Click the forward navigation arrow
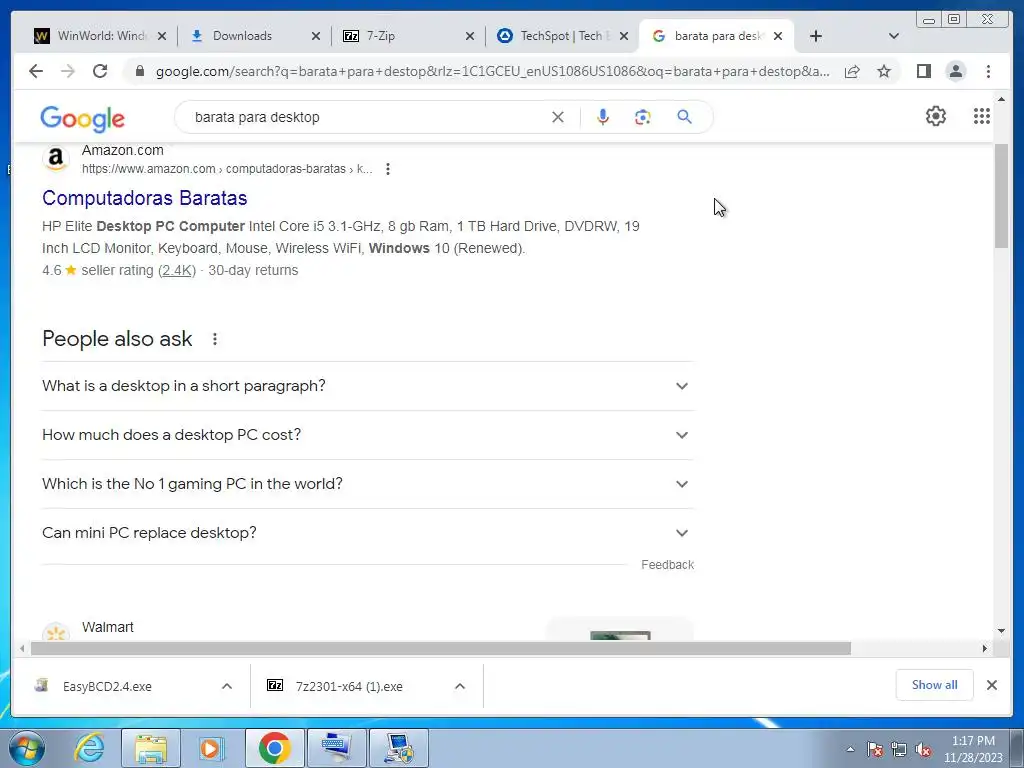The width and height of the screenshot is (1024, 768). [68, 71]
